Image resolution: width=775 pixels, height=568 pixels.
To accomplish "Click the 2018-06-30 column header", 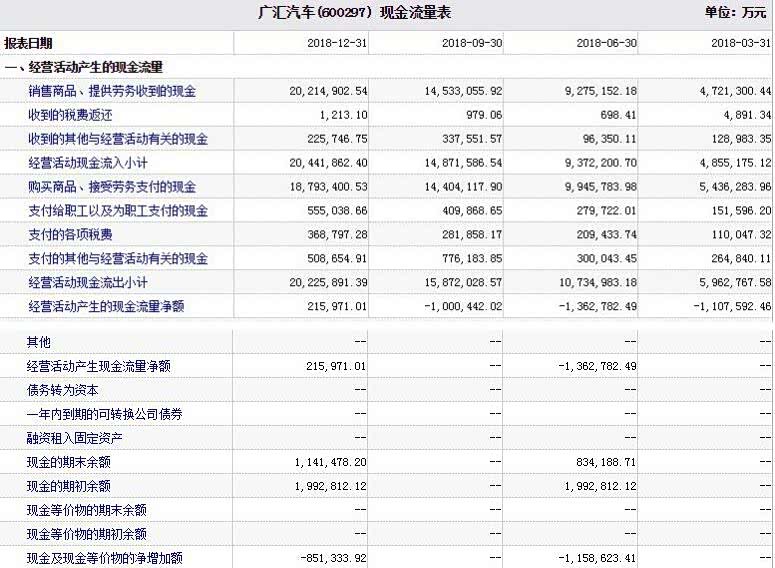I will coord(607,44).
